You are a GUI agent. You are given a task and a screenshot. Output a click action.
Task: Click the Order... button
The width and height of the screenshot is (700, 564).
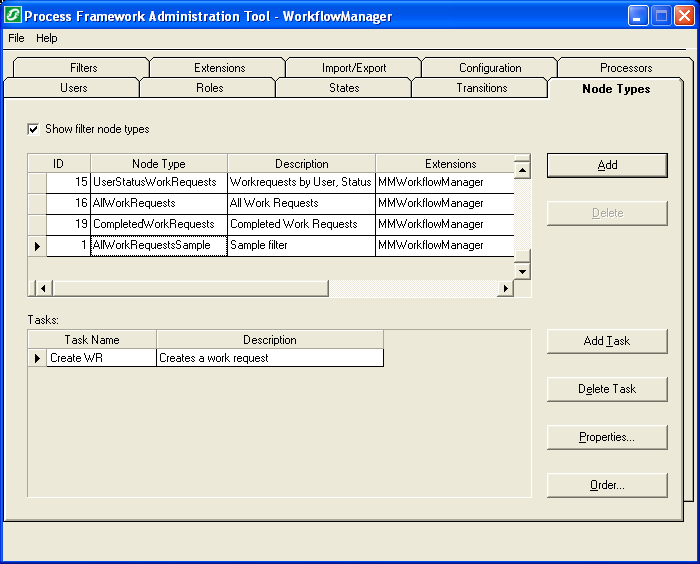607,485
